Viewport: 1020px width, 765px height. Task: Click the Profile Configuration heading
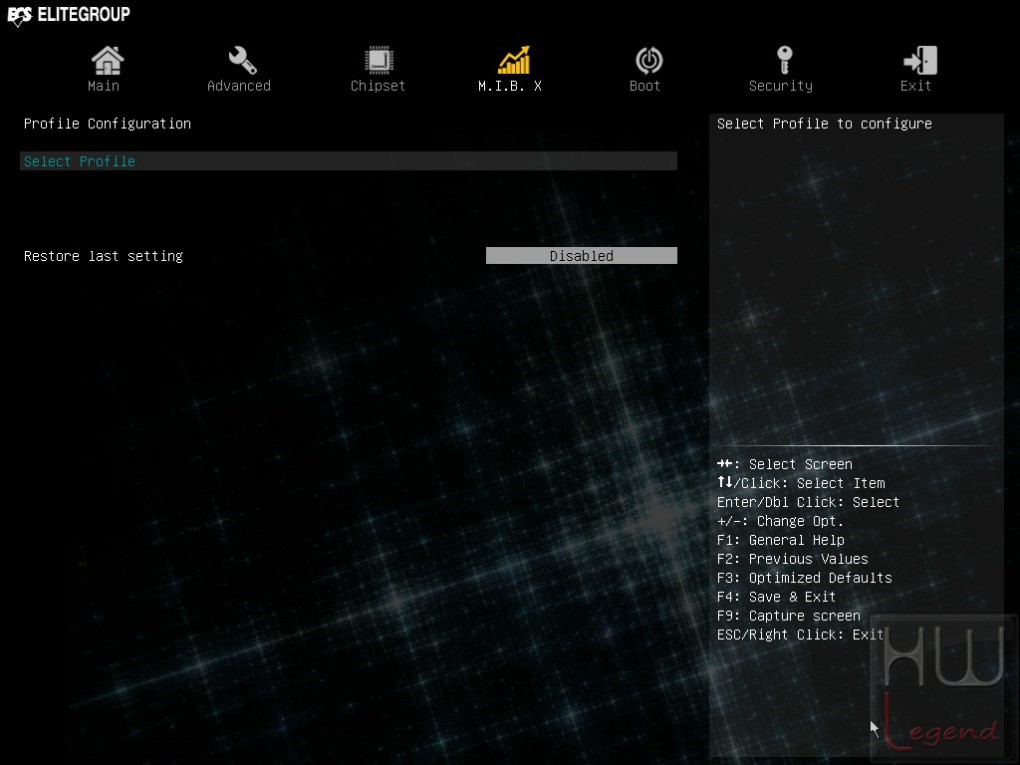(x=107, y=124)
